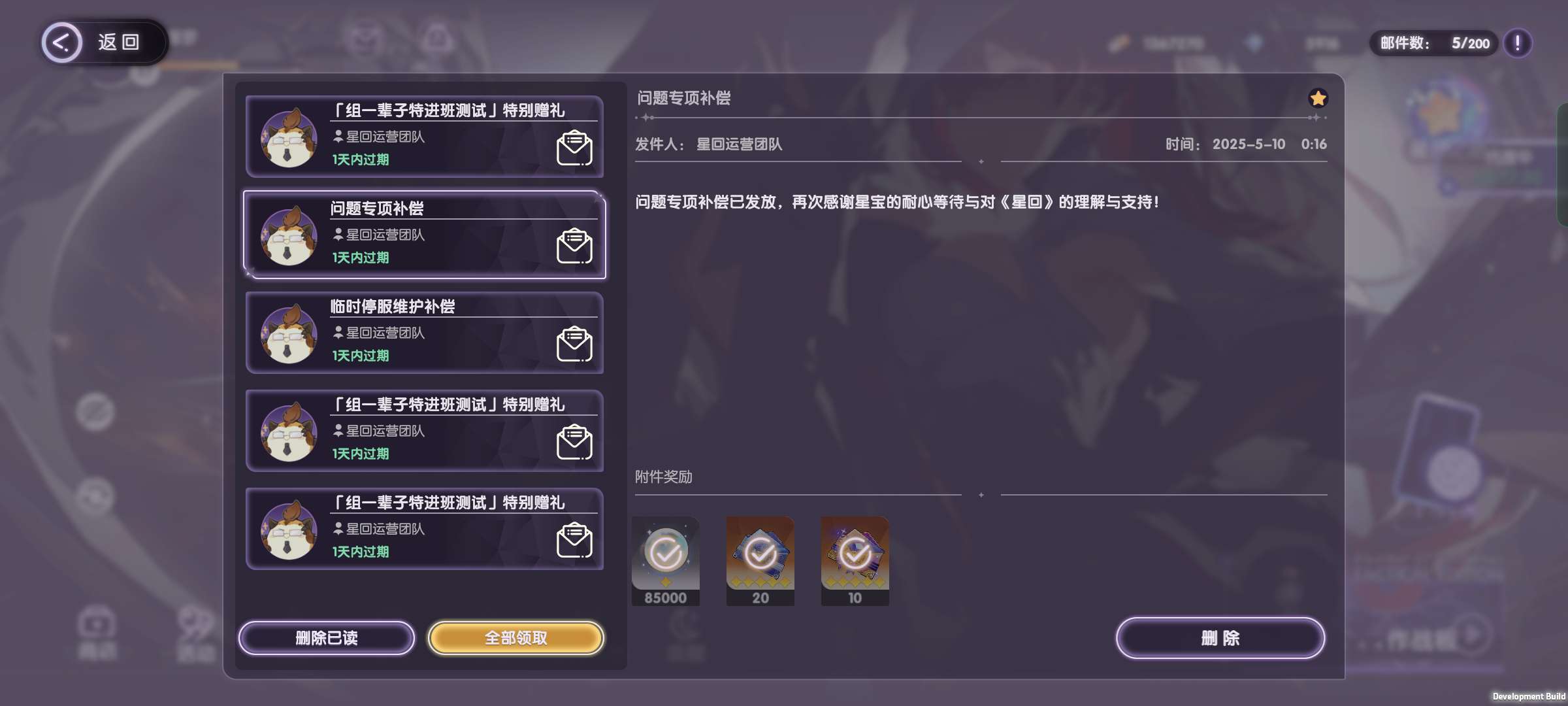Click the mascot avatar on the fourth mail
This screenshot has height=706, width=1568.
tap(289, 433)
